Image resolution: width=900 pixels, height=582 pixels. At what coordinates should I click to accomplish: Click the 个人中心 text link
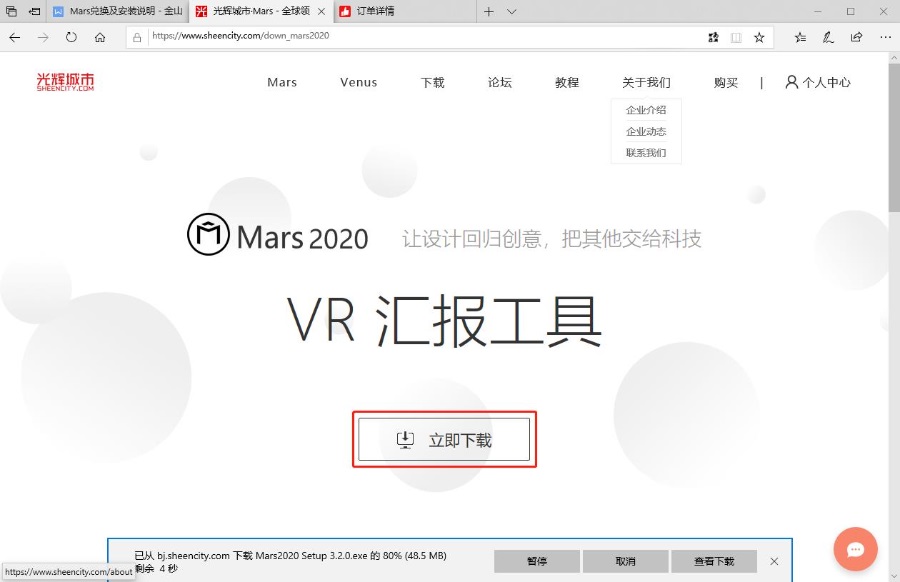point(827,82)
